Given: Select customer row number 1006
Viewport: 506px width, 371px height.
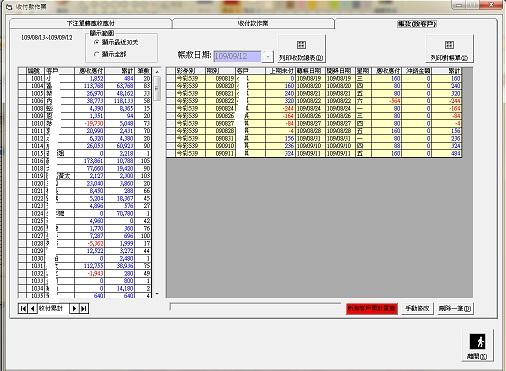Looking at the screenshot, I should [85, 101].
